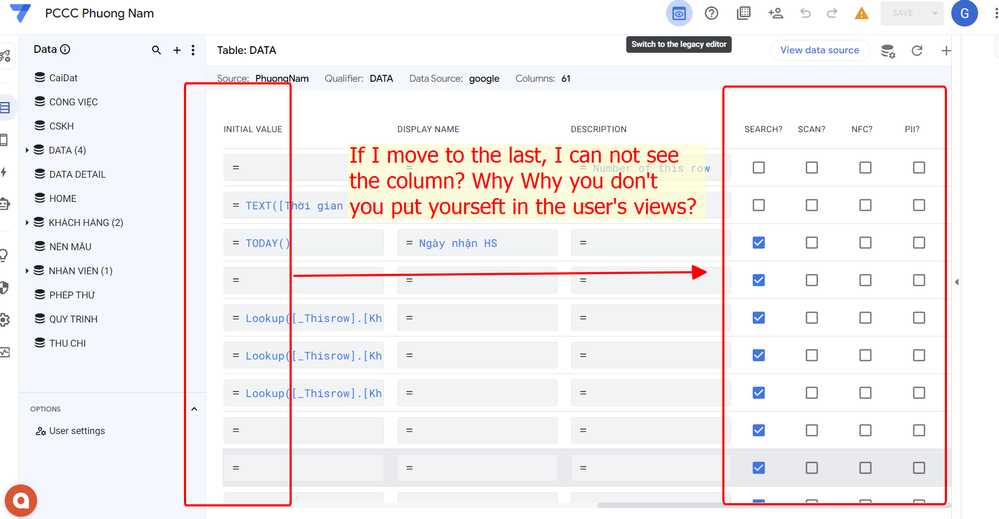Screen dimensions: 999x519
Task: Open the right side panel arrow
Action: pyautogui.click(x=956, y=281)
